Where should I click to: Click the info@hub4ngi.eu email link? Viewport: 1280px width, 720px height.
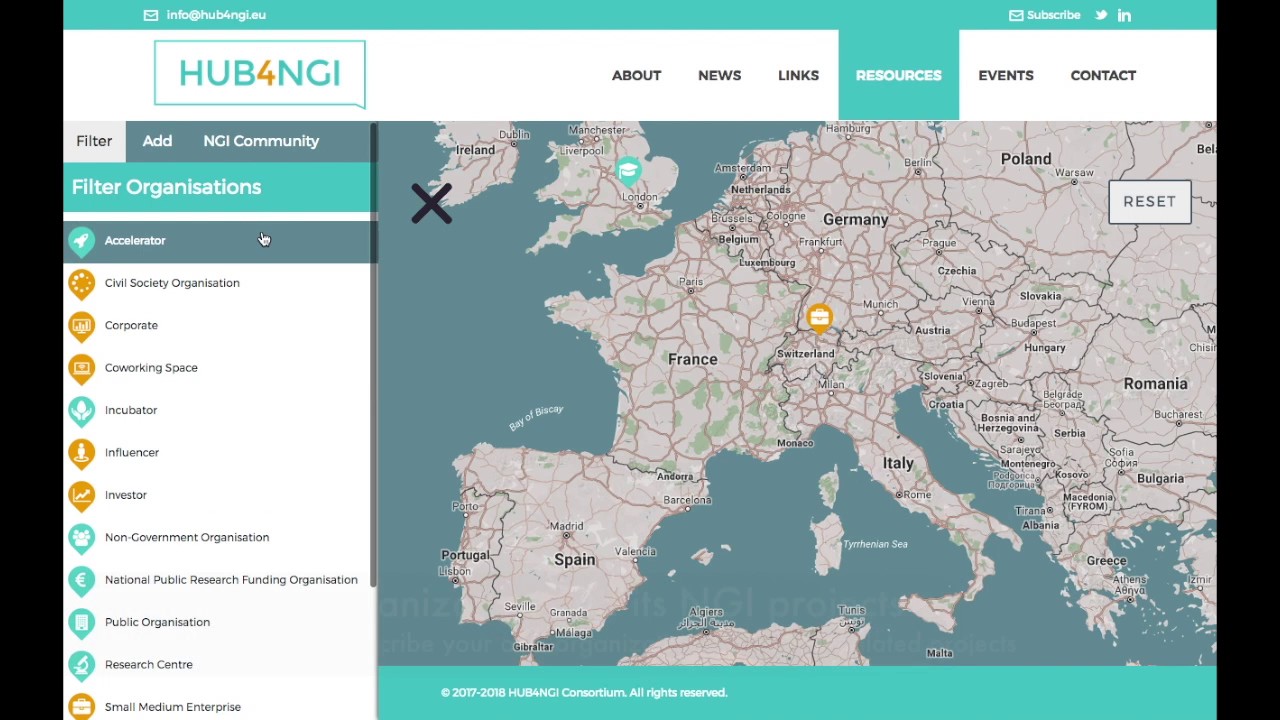216,15
